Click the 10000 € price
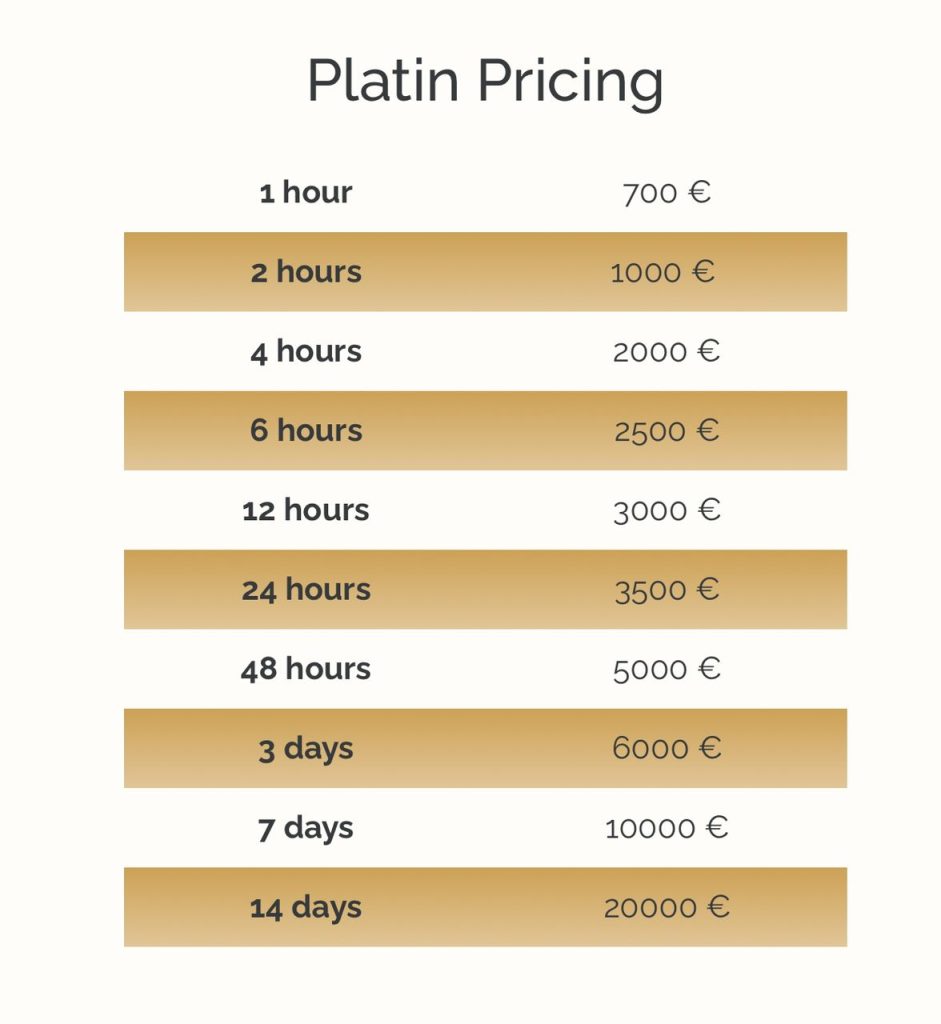The height and width of the screenshot is (1024, 941). (x=666, y=828)
